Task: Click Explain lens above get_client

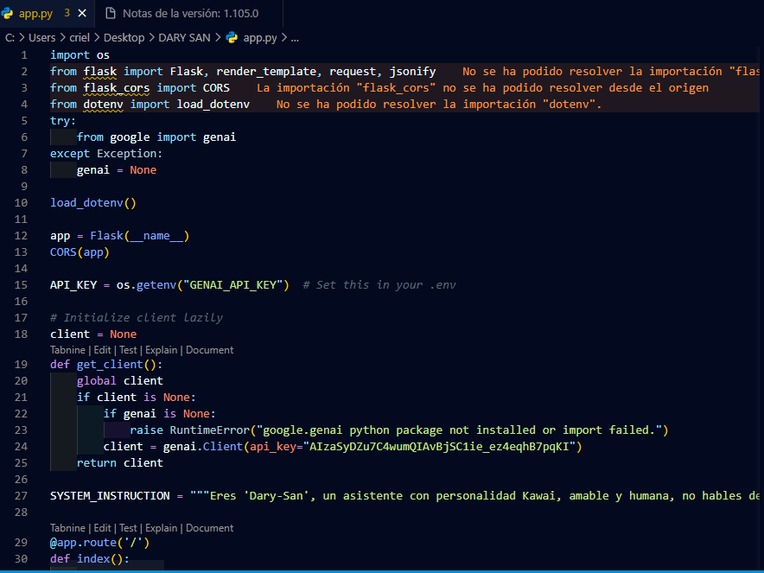Action: pos(161,350)
